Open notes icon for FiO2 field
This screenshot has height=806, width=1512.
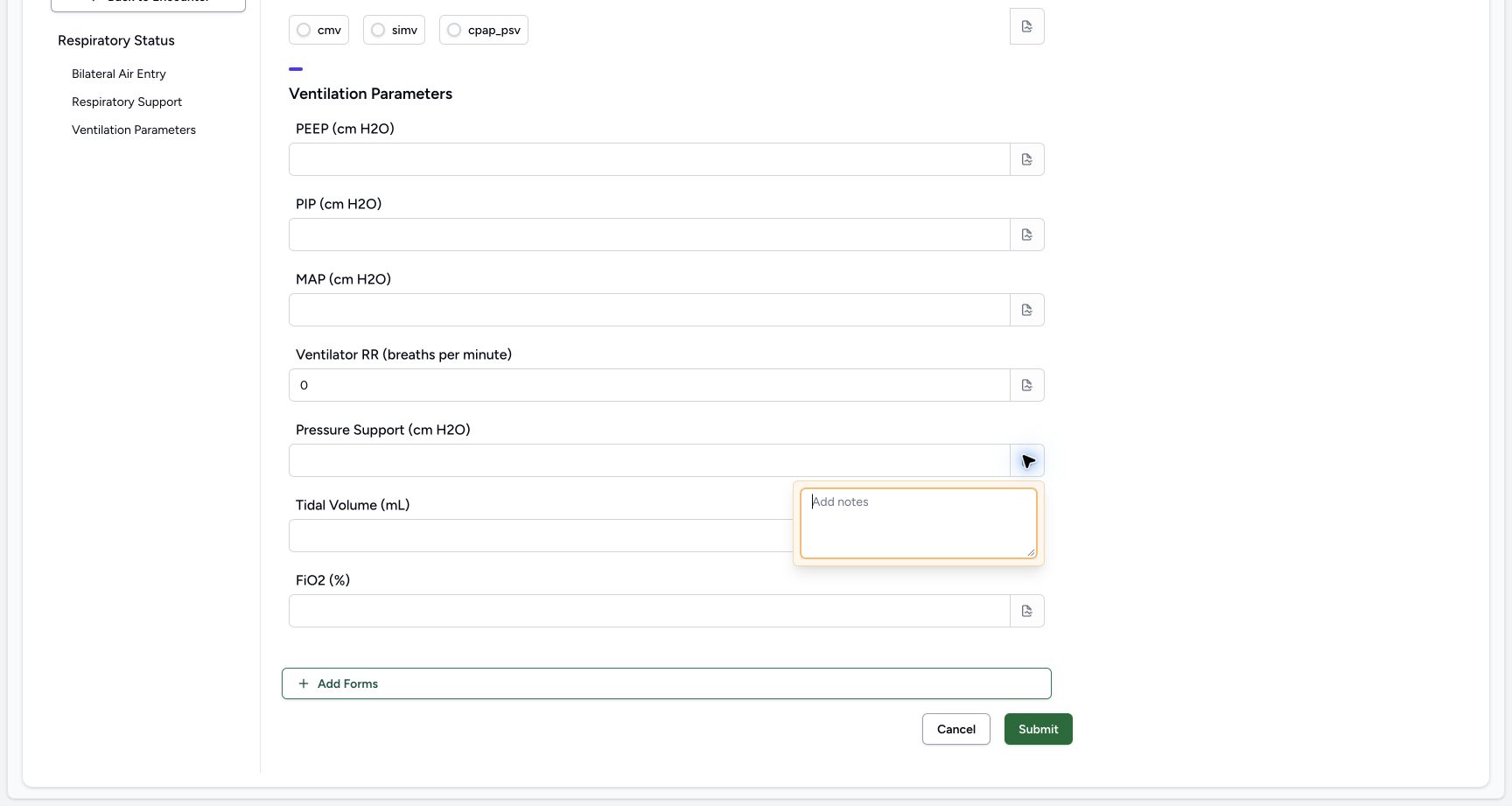click(1027, 611)
